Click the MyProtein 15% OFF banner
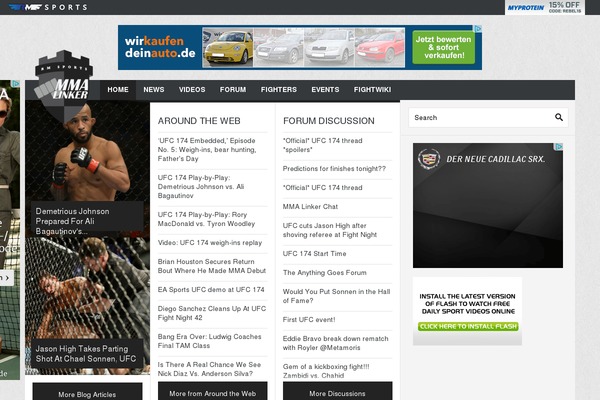 click(x=545, y=7)
